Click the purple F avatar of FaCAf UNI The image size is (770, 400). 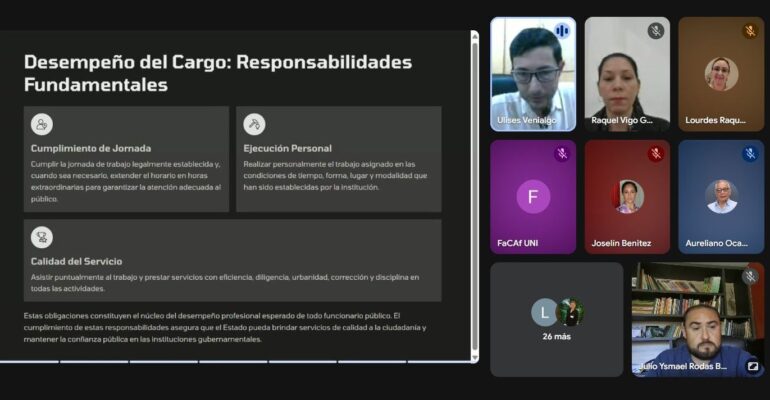coord(533,196)
